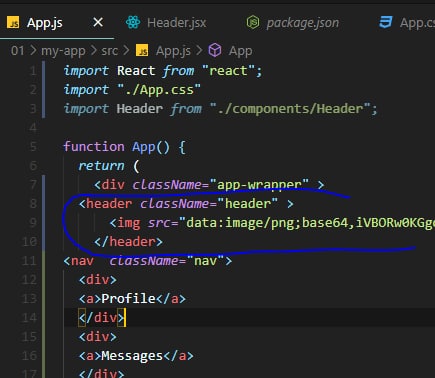The width and height of the screenshot is (435, 378).
Task: Click the "react" string on line 1
Action: coord(228,71)
